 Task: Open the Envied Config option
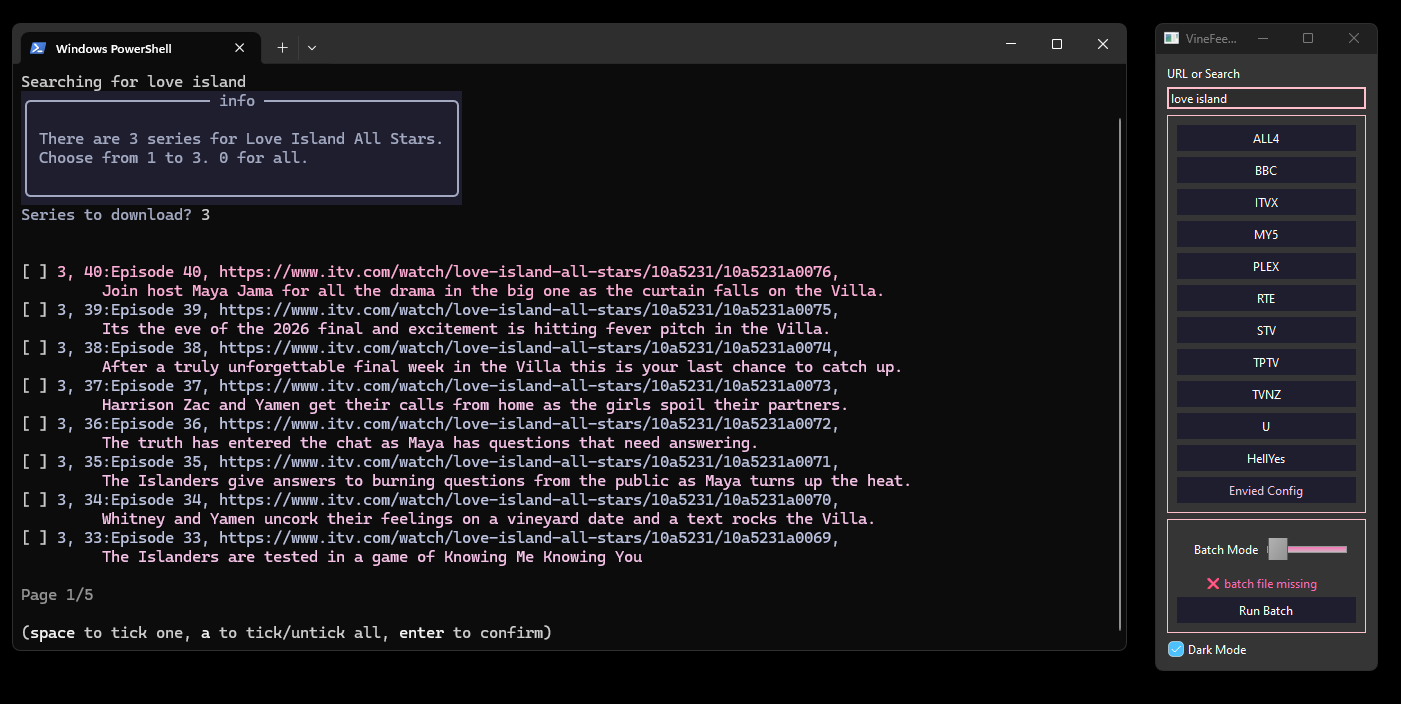[x=1266, y=491]
